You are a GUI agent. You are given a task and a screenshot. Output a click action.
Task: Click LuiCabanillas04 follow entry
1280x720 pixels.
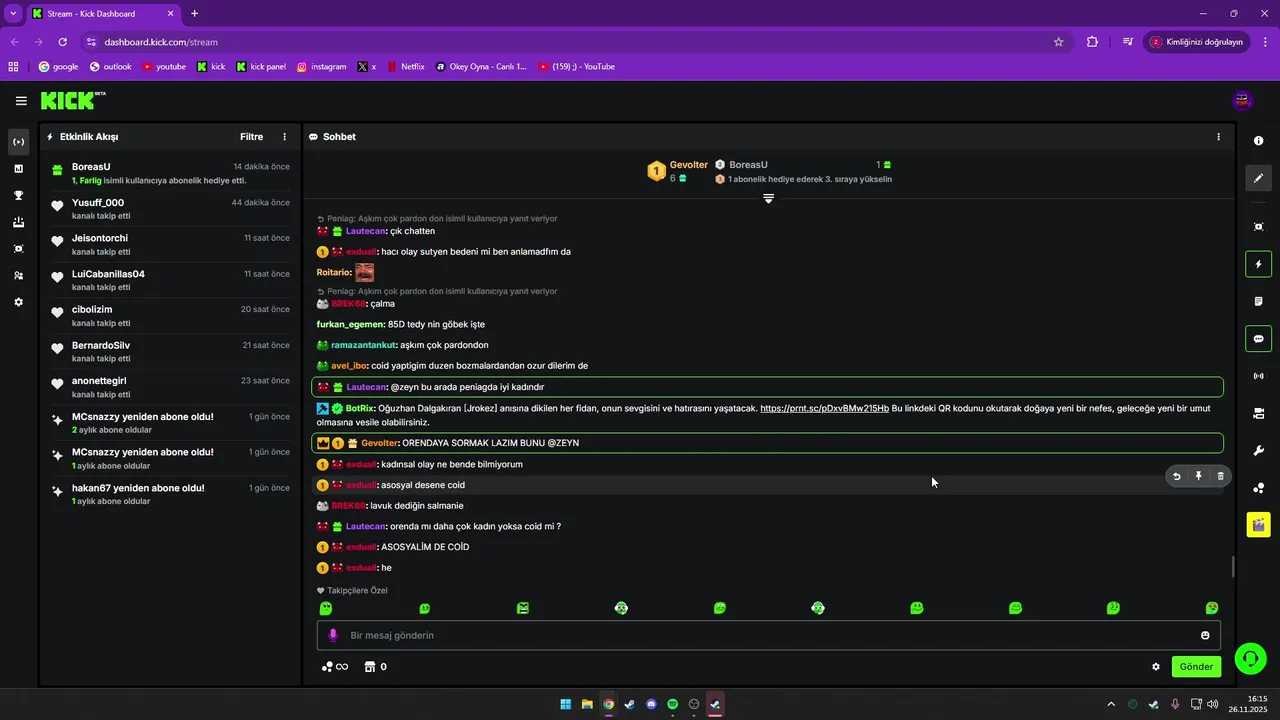[170, 280]
